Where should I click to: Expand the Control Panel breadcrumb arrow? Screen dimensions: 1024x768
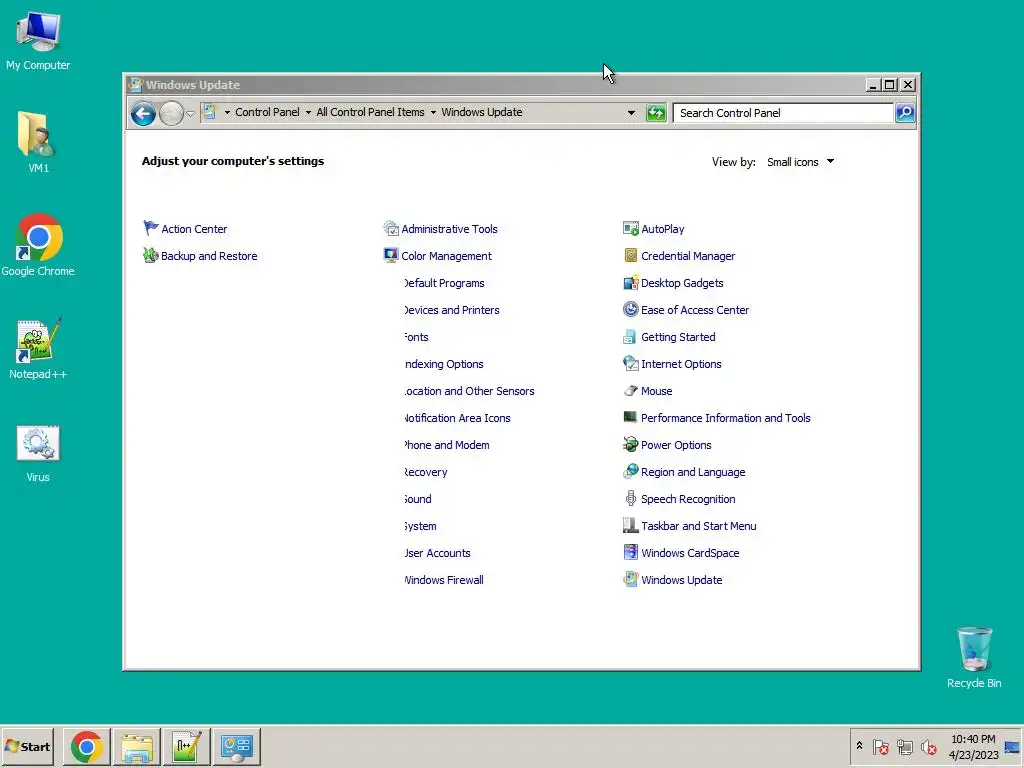tap(308, 112)
